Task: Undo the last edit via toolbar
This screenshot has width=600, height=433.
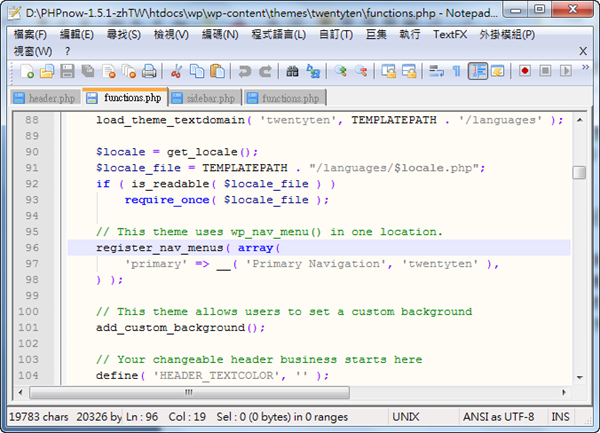Action: 244,72
